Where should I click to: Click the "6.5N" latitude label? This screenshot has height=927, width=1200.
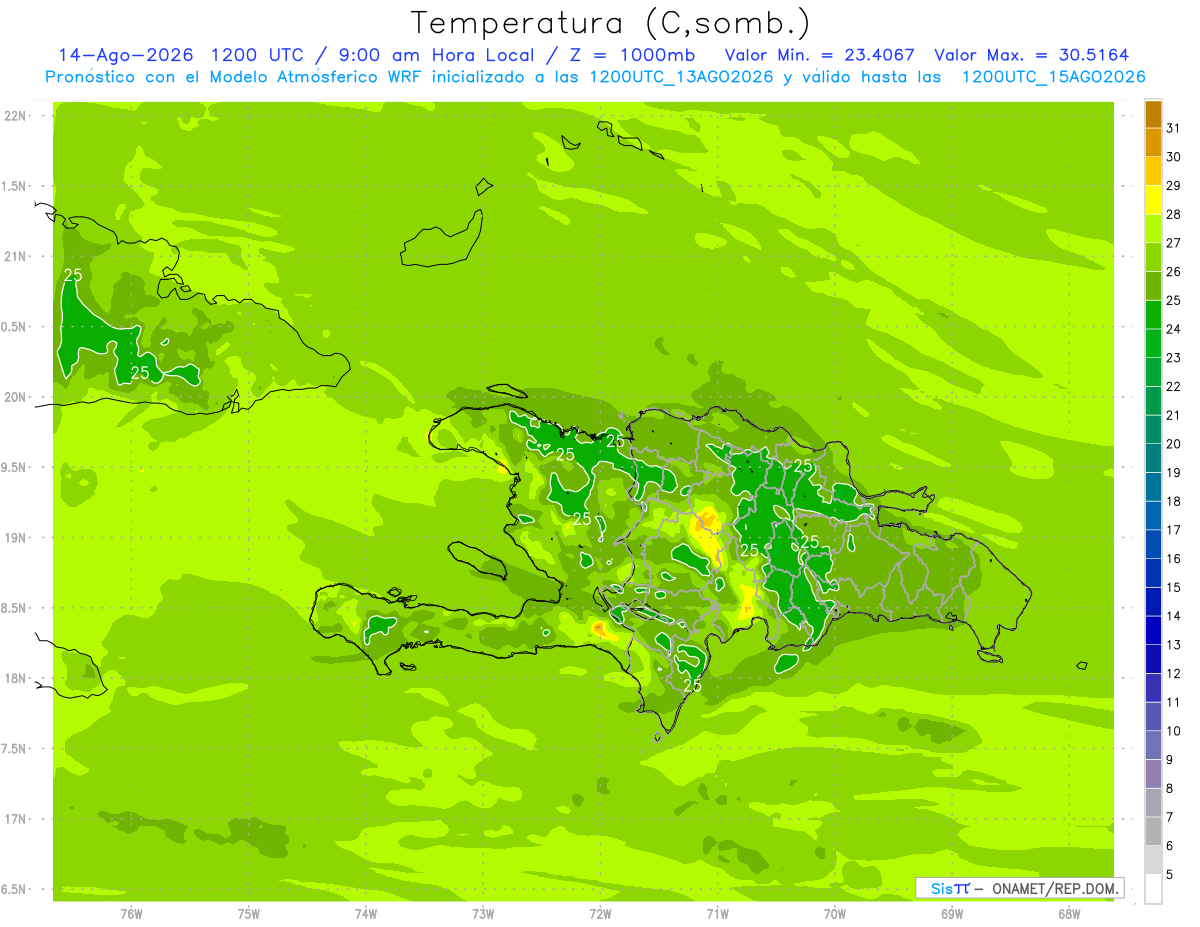tap(13, 889)
